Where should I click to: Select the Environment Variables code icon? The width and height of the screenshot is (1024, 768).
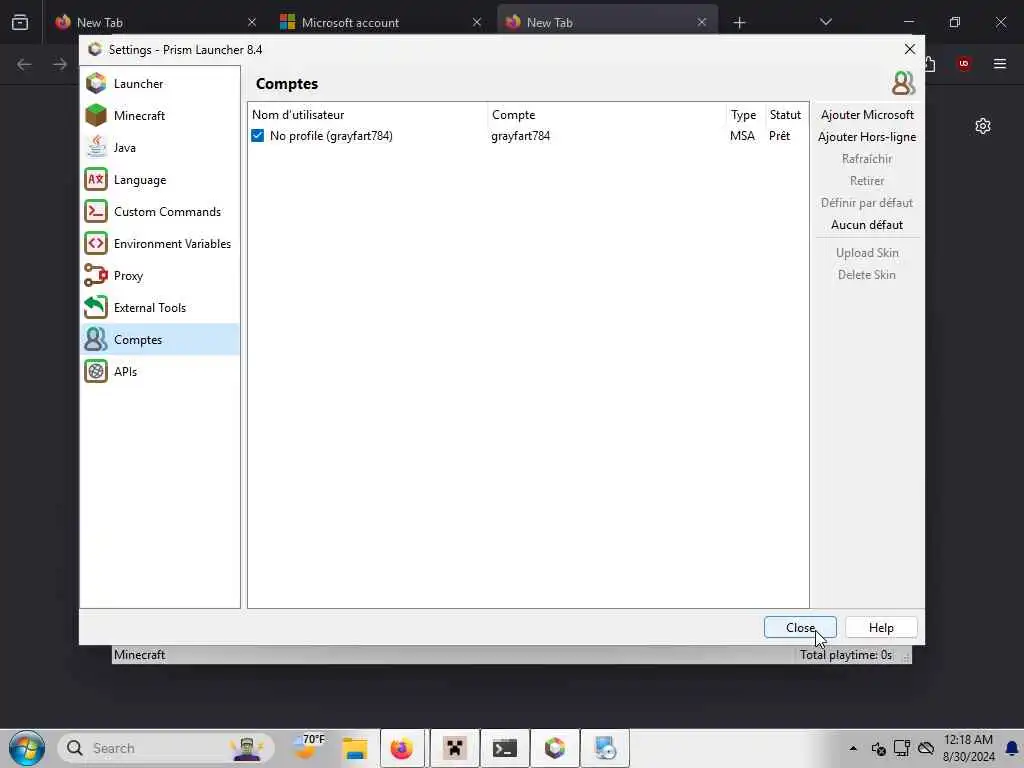[96, 244]
